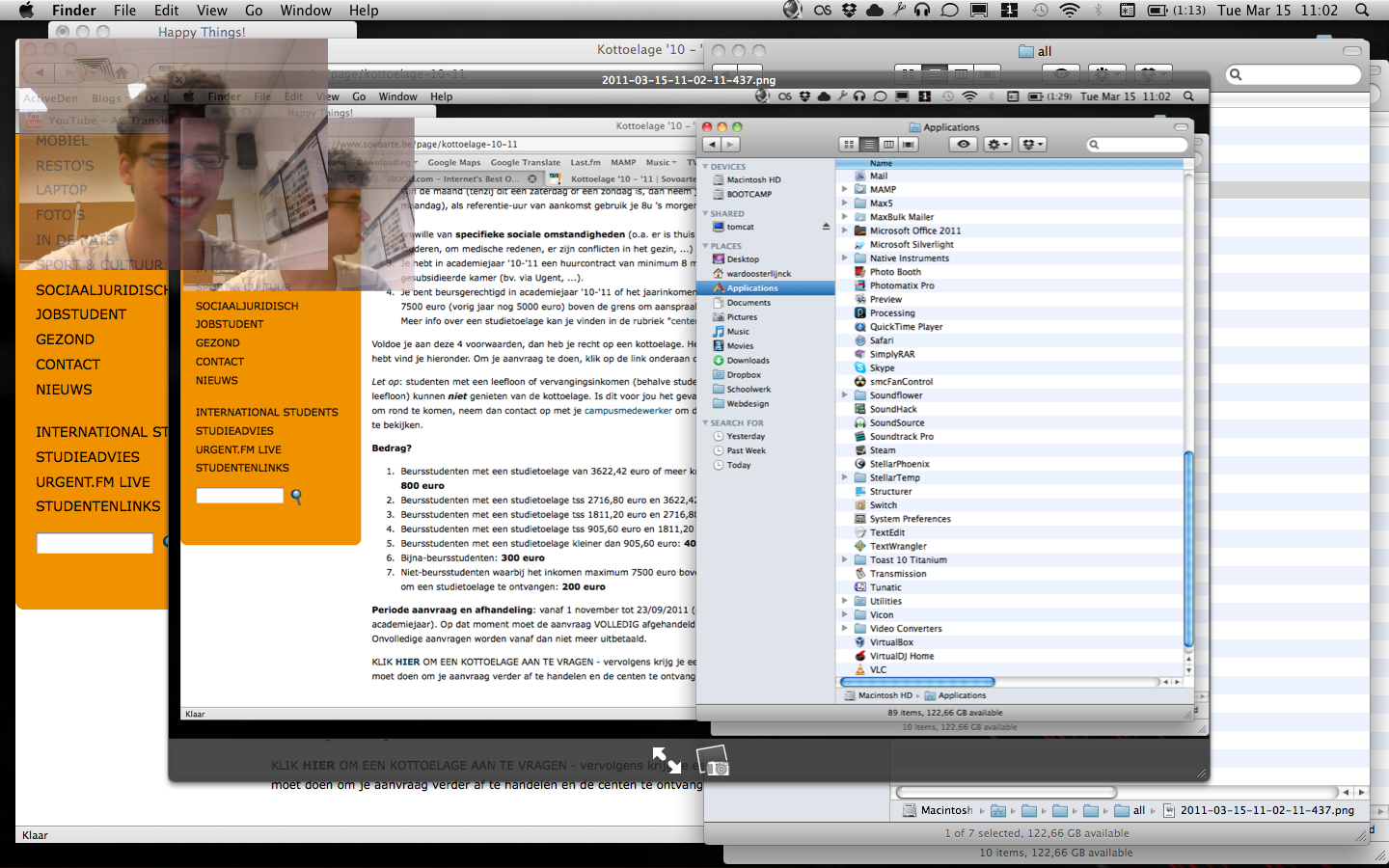Switch to list view in the previewed Applications toolbar
This screenshot has width=1389, height=868.
click(x=869, y=145)
